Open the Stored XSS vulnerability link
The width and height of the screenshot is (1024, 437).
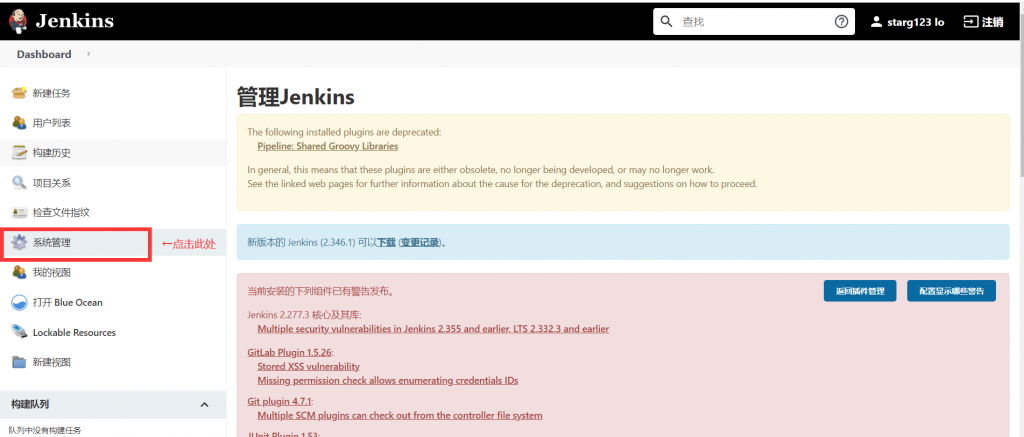pos(308,366)
